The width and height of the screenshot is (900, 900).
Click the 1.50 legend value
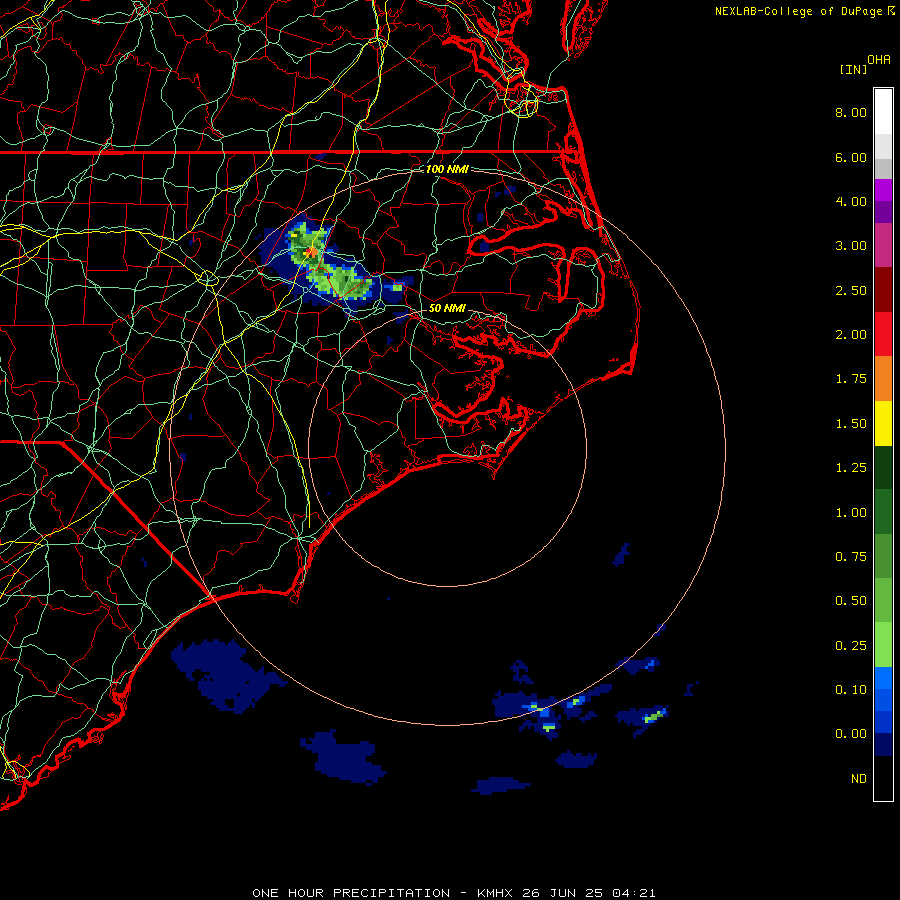851,424
